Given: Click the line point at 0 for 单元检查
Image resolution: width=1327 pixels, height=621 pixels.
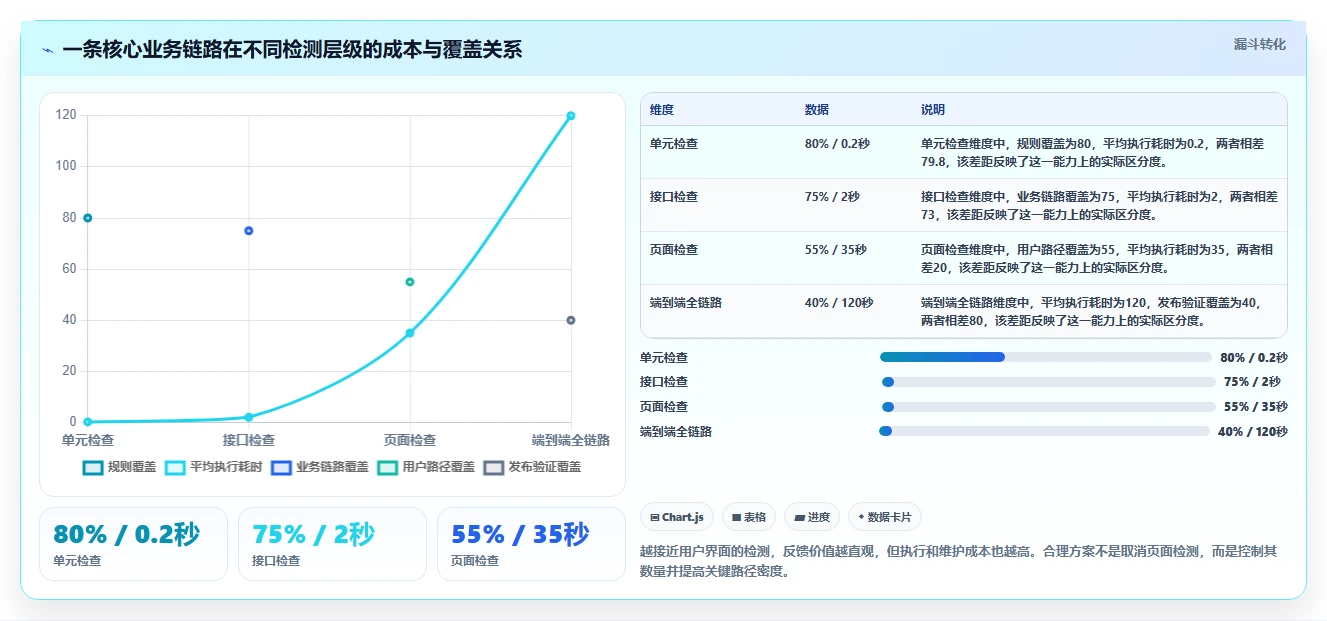Looking at the screenshot, I should [x=88, y=422].
